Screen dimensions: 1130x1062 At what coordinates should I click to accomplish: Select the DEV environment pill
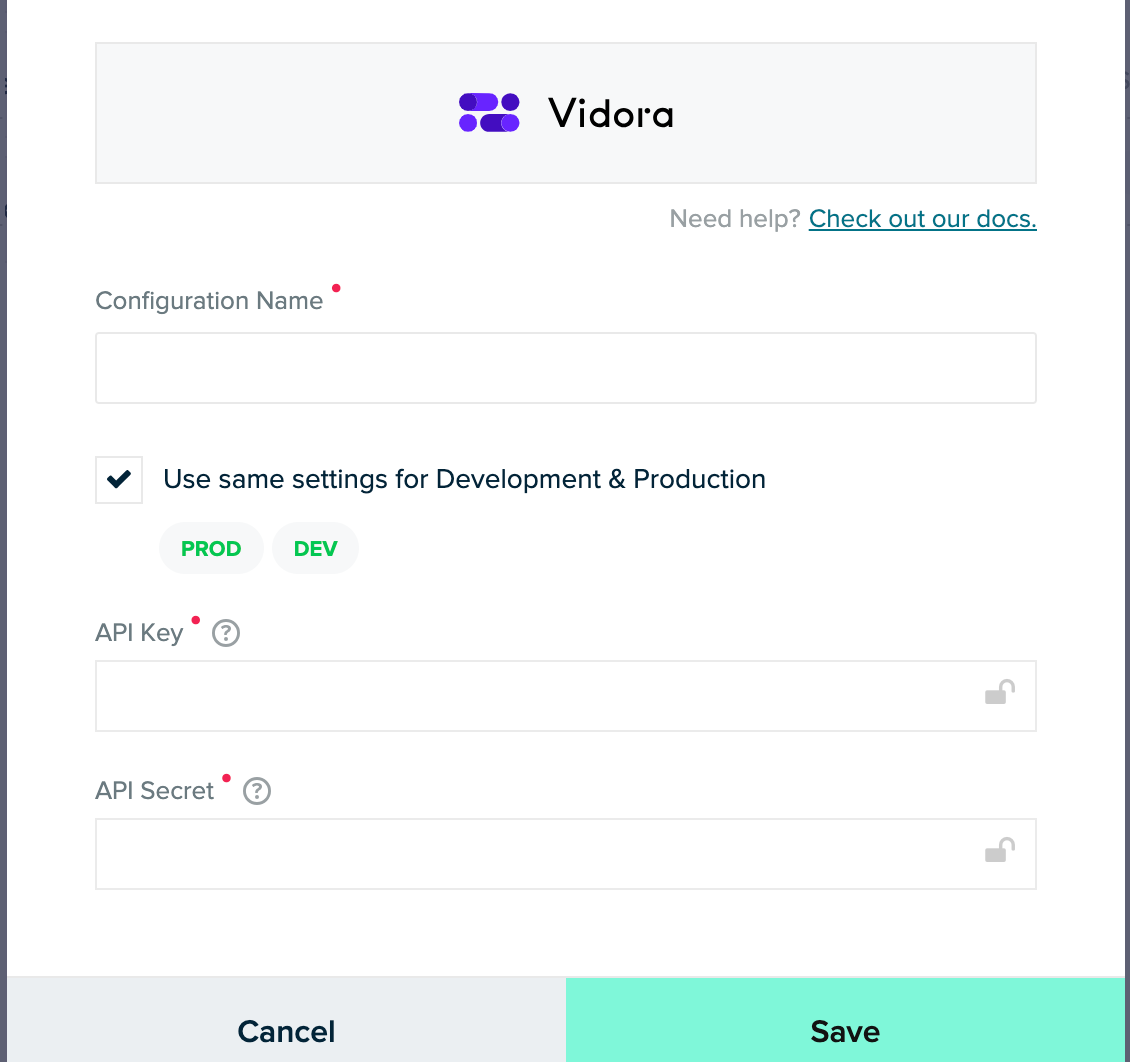(315, 549)
